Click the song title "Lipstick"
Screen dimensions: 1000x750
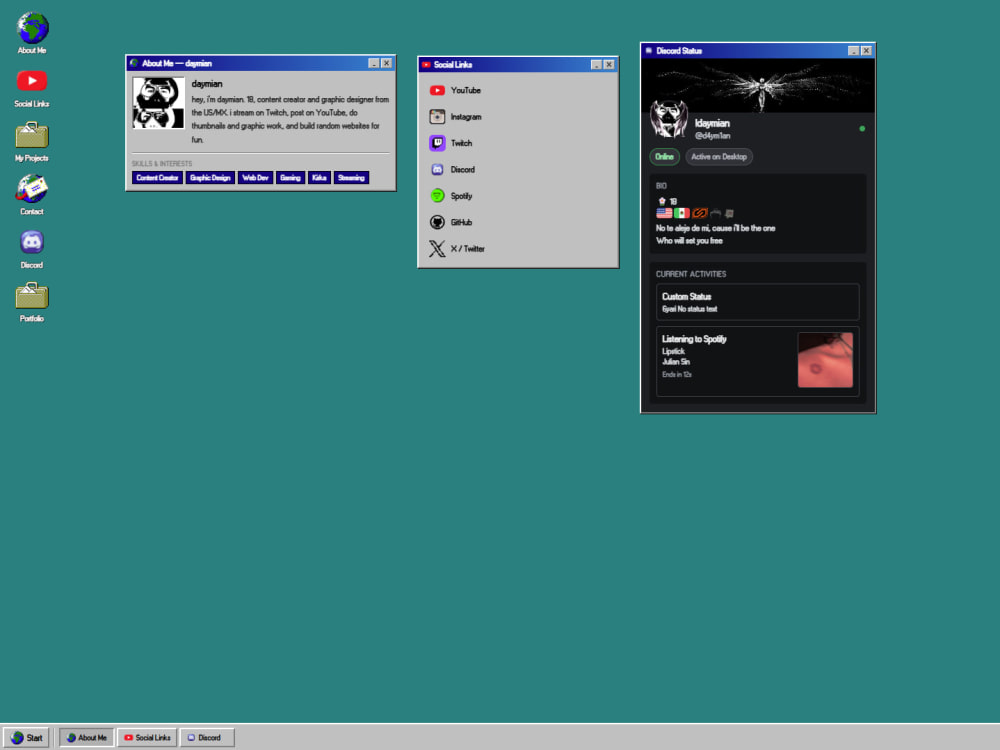[x=673, y=351]
